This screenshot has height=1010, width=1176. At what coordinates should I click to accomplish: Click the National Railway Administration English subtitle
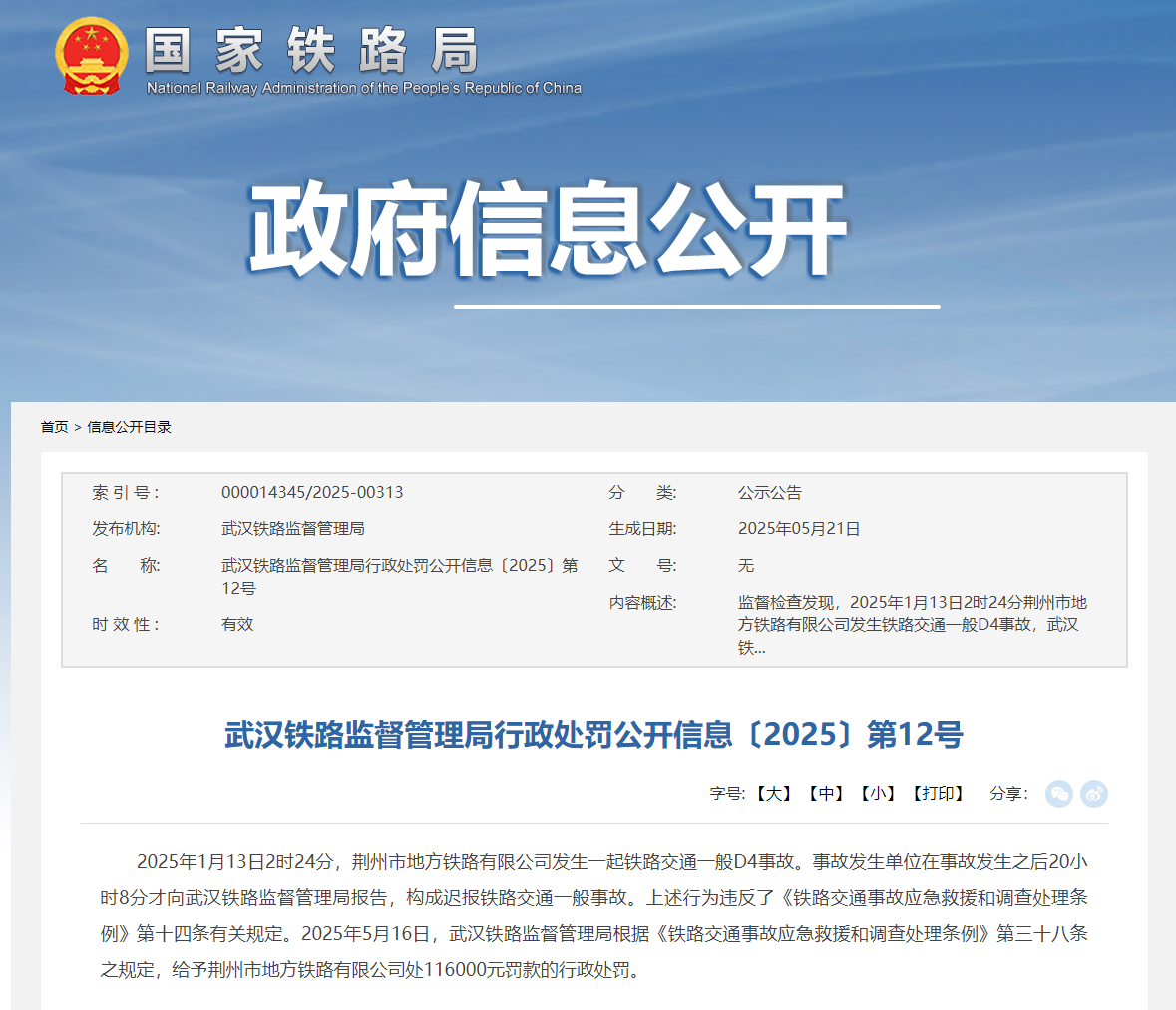click(363, 88)
